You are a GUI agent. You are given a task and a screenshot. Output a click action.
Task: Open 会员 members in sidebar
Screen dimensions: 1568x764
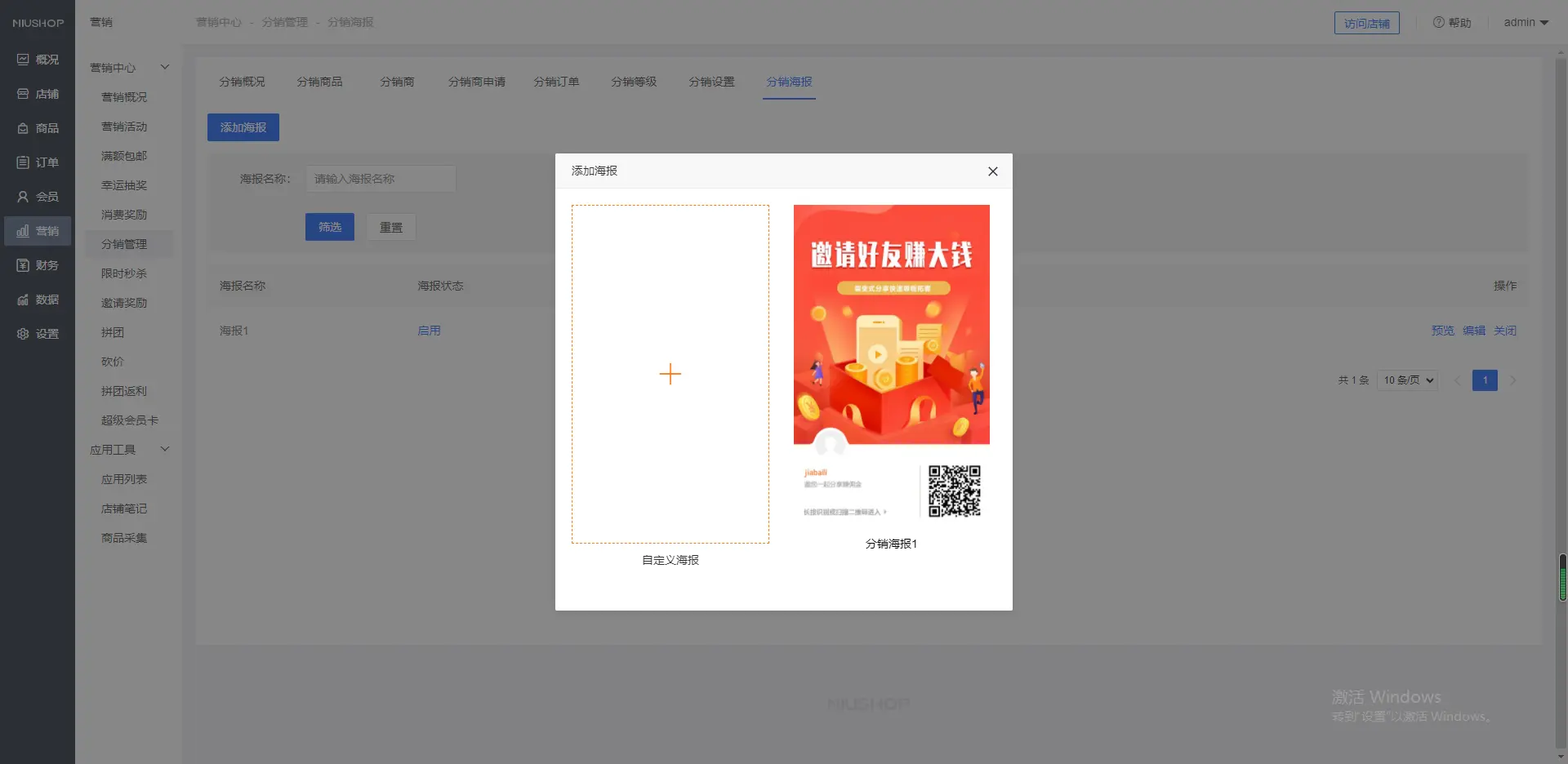[38, 197]
